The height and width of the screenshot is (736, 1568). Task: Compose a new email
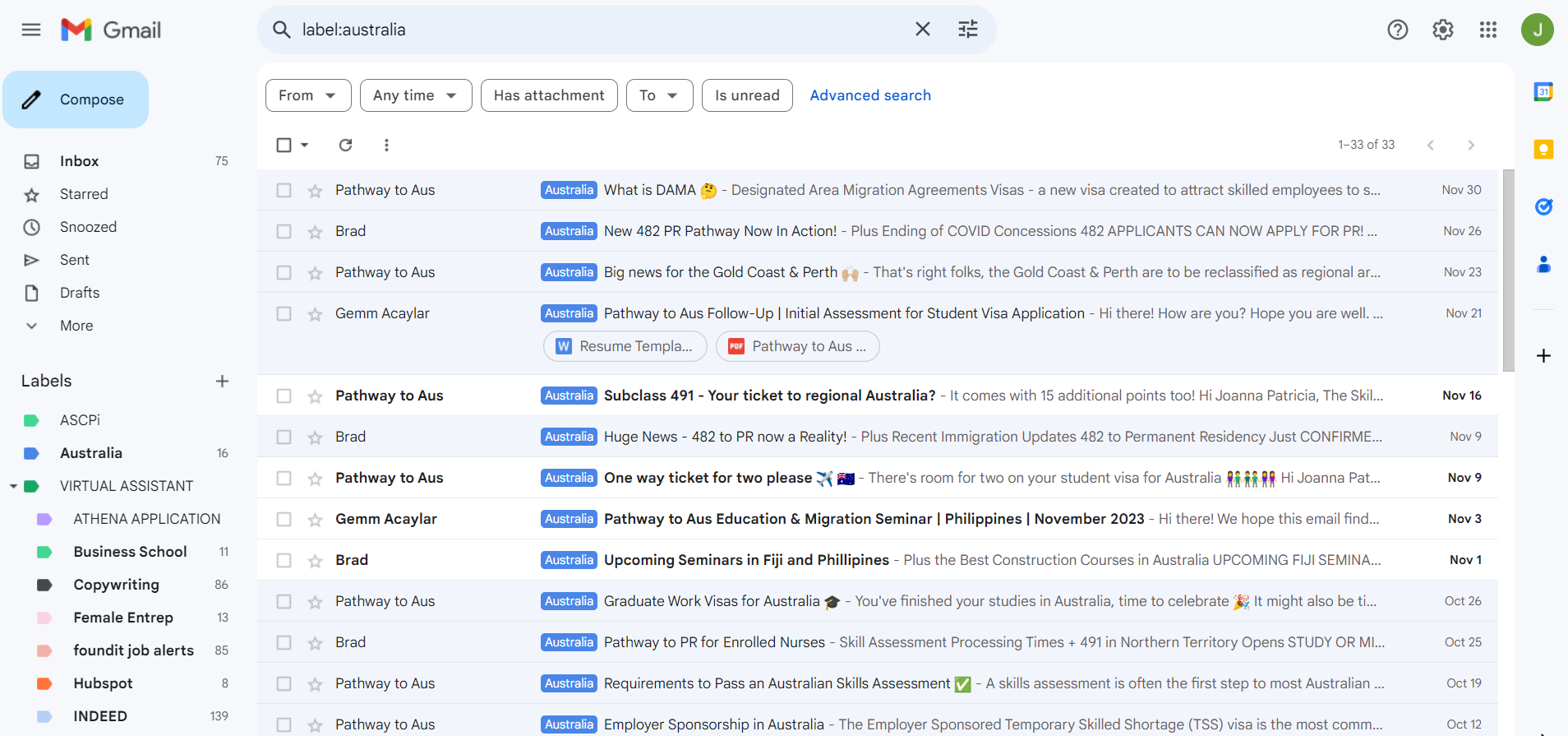(76, 100)
